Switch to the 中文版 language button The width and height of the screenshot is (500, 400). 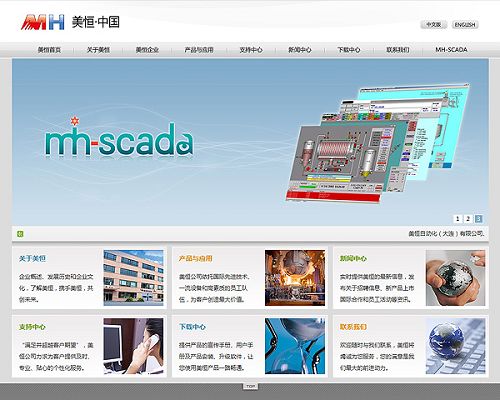tap(433, 25)
